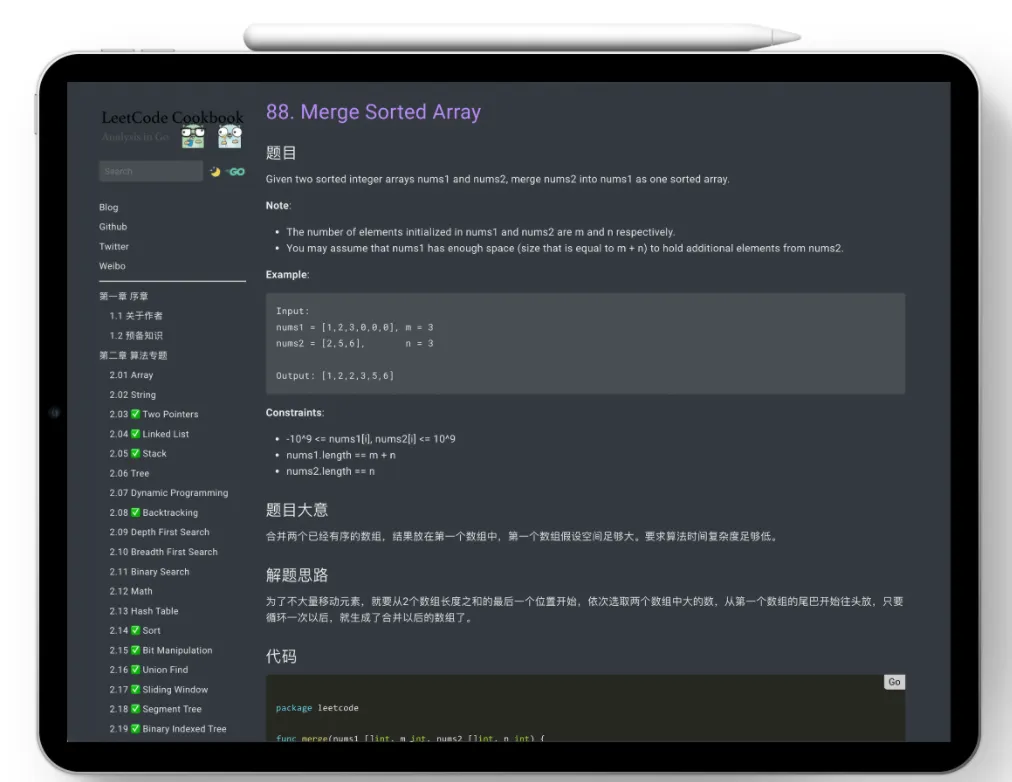Click the Output: [1,2,2,3,5,6] line
The image size is (1012, 782).
click(x=334, y=376)
